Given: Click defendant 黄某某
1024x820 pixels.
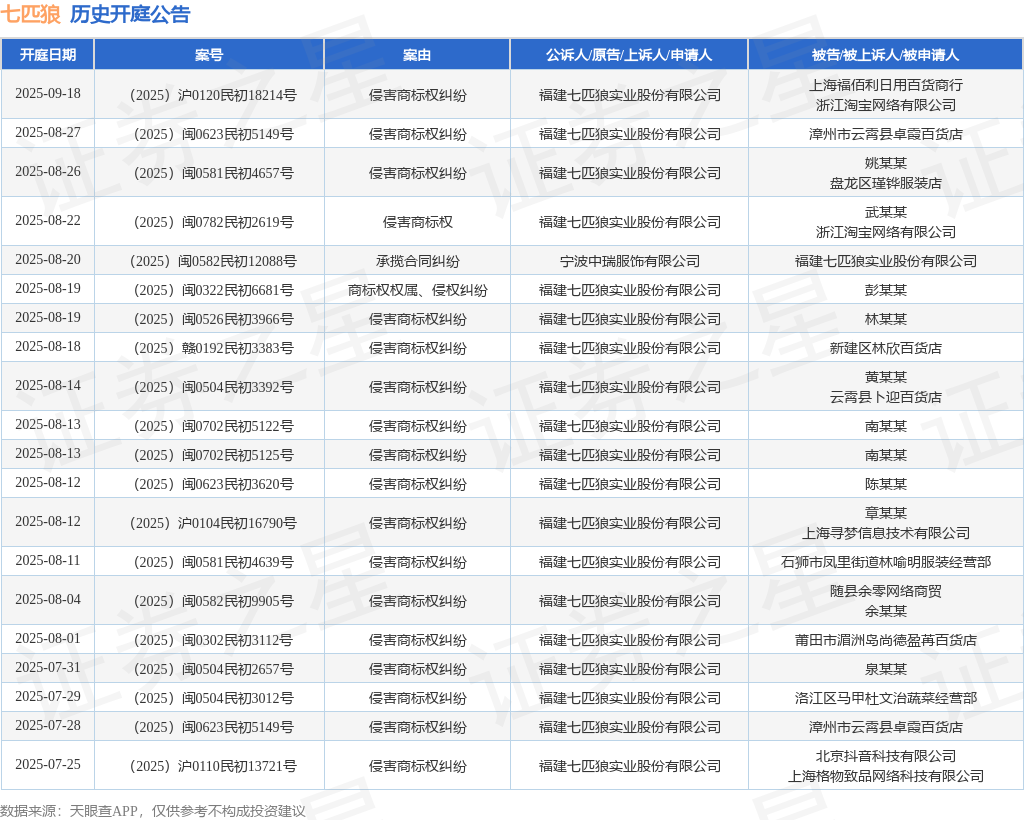Looking at the screenshot, I should pos(886,377).
